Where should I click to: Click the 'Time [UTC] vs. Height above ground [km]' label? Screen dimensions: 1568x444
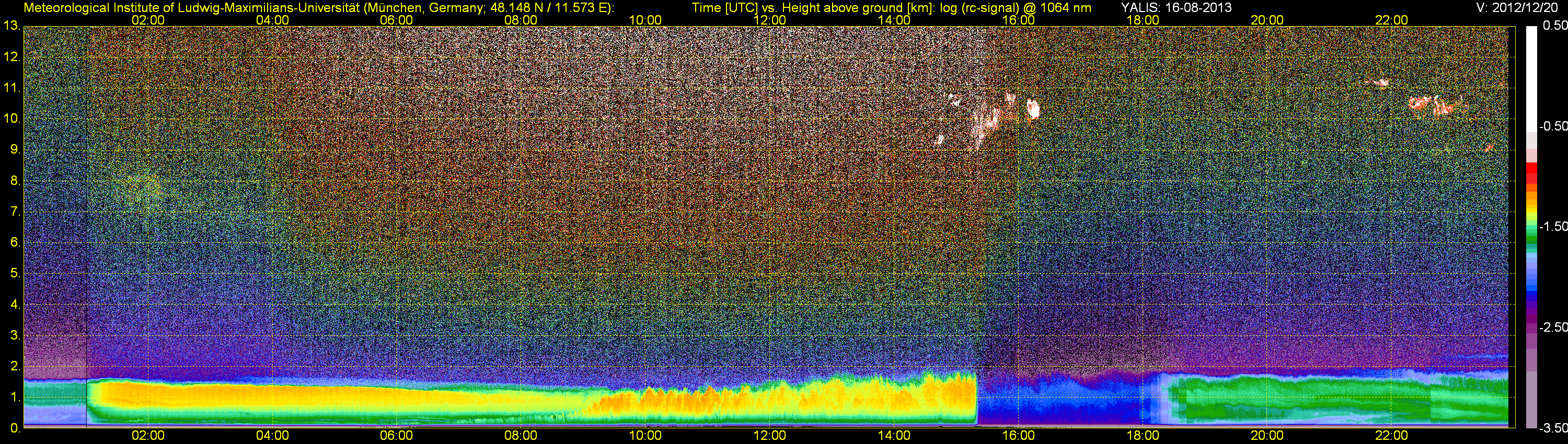pyautogui.click(x=803, y=7)
